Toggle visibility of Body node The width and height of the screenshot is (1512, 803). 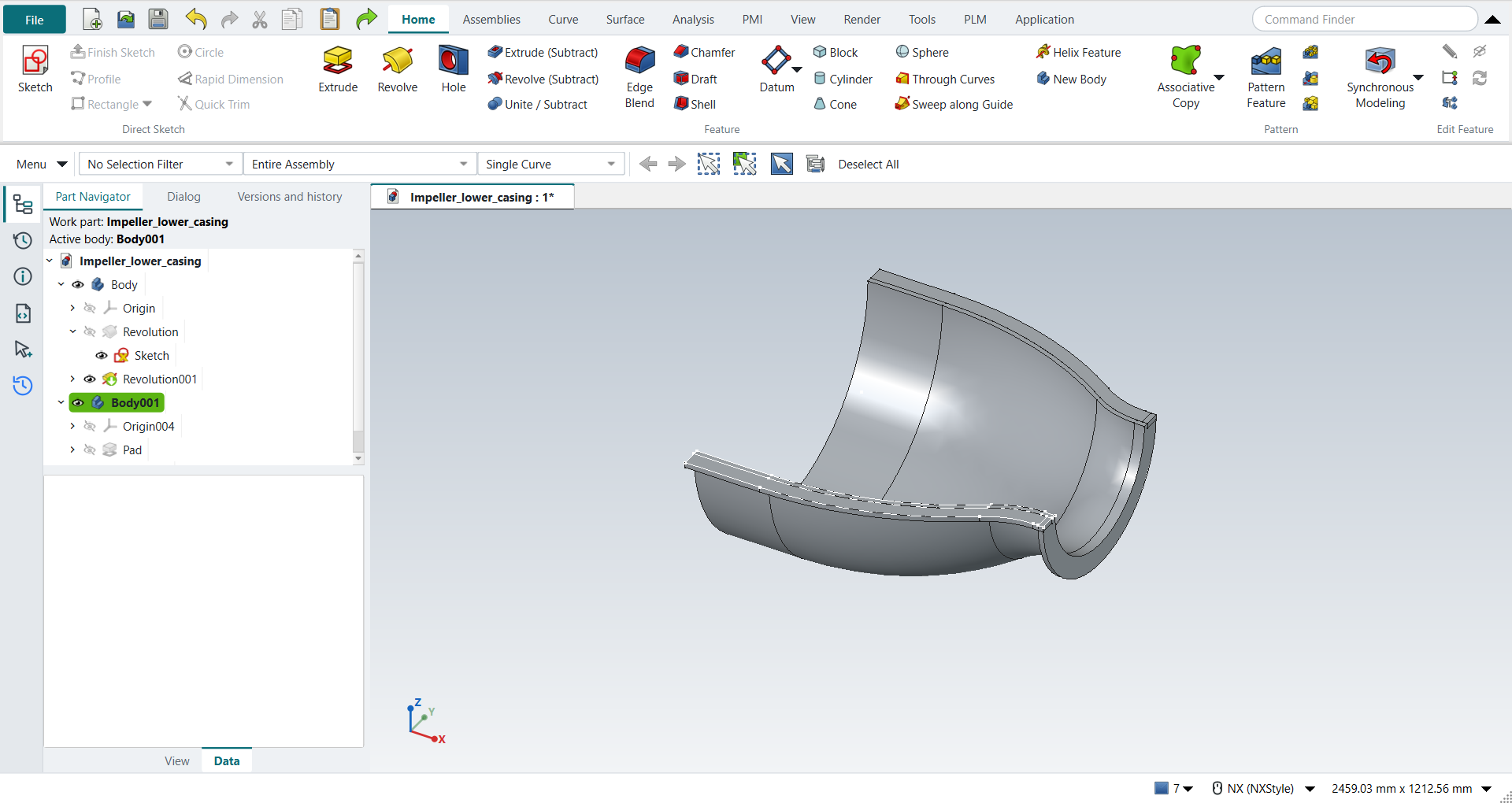78,284
